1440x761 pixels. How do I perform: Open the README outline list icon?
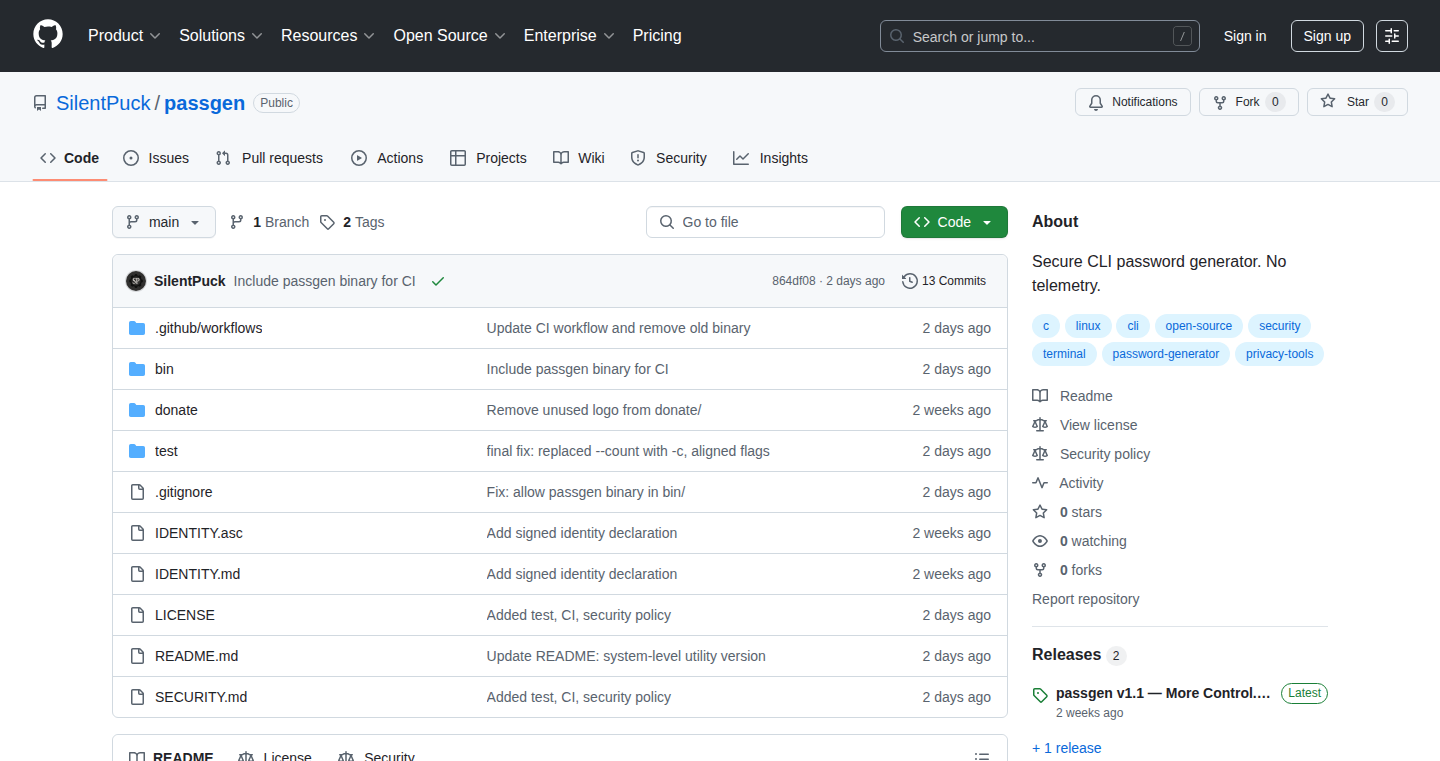coord(982,757)
